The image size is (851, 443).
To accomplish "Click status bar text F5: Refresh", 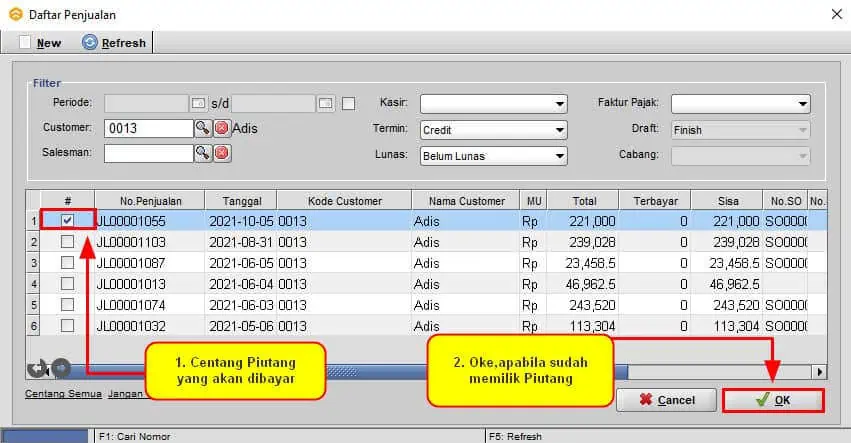I will [x=515, y=436].
